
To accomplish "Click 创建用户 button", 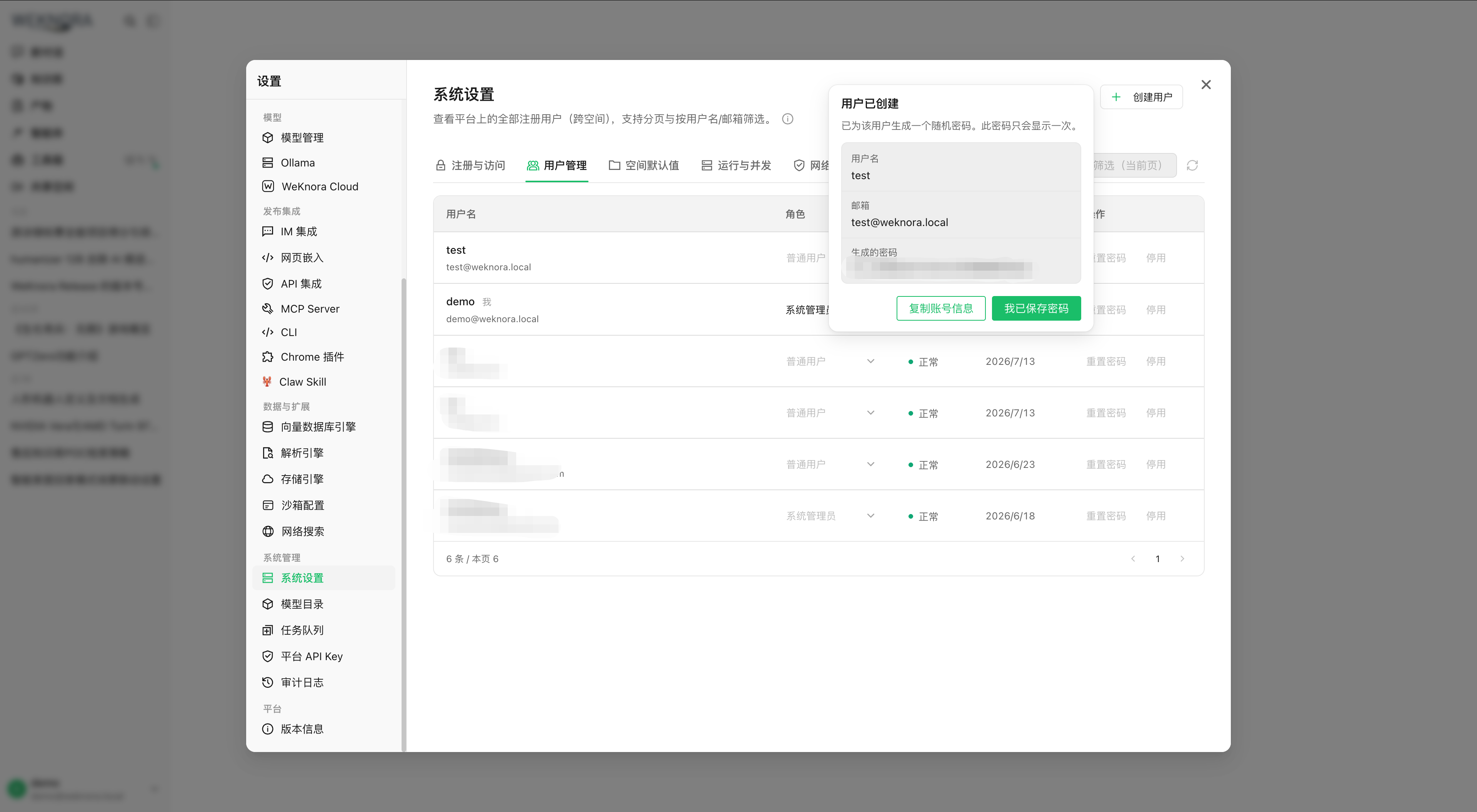I will [1142, 97].
